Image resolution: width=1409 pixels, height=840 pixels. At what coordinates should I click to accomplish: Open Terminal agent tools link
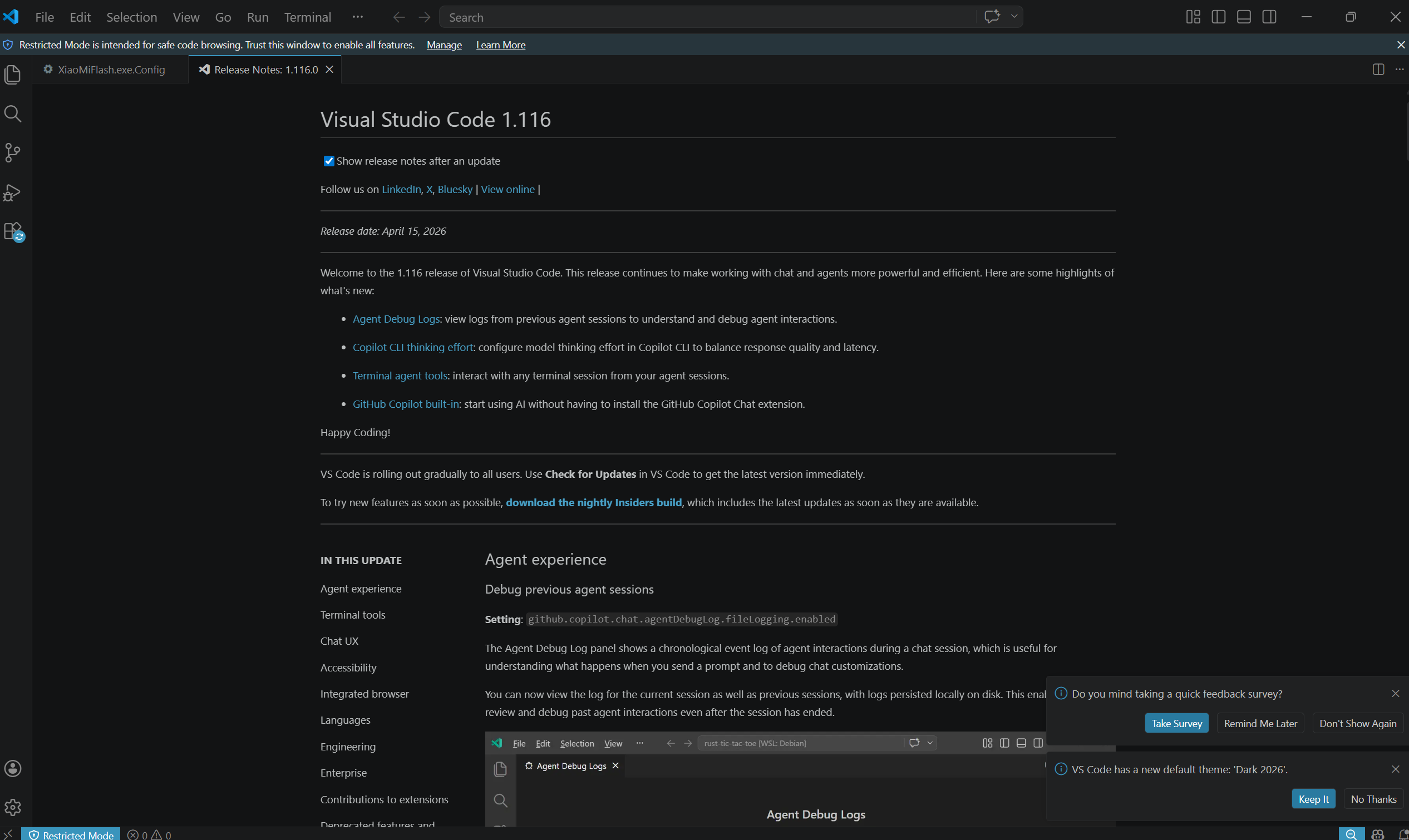pos(400,375)
